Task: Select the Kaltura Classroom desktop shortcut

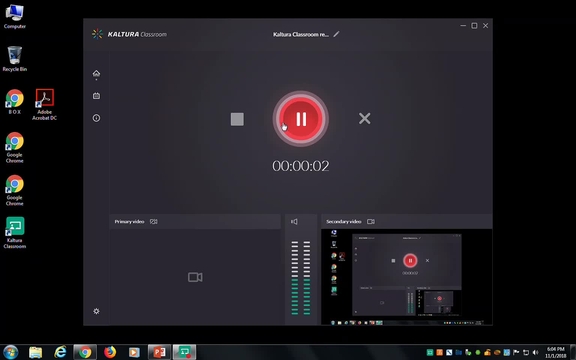Action: (x=15, y=233)
